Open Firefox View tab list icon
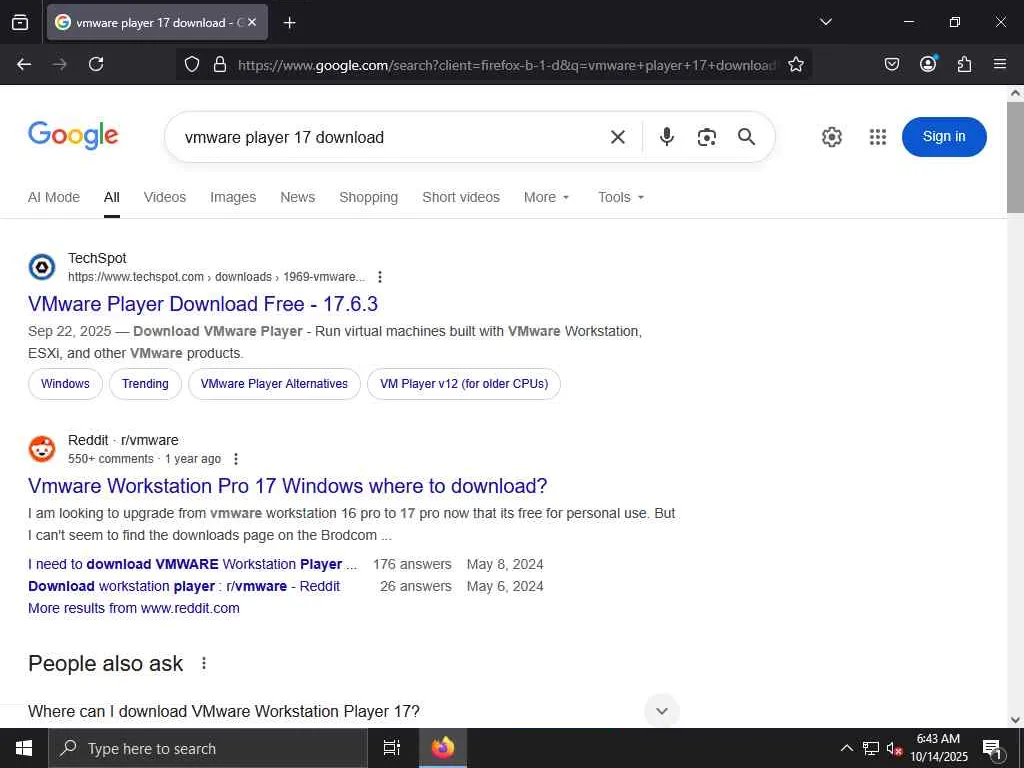This screenshot has width=1024, height=768. click(x=20, y=22)
